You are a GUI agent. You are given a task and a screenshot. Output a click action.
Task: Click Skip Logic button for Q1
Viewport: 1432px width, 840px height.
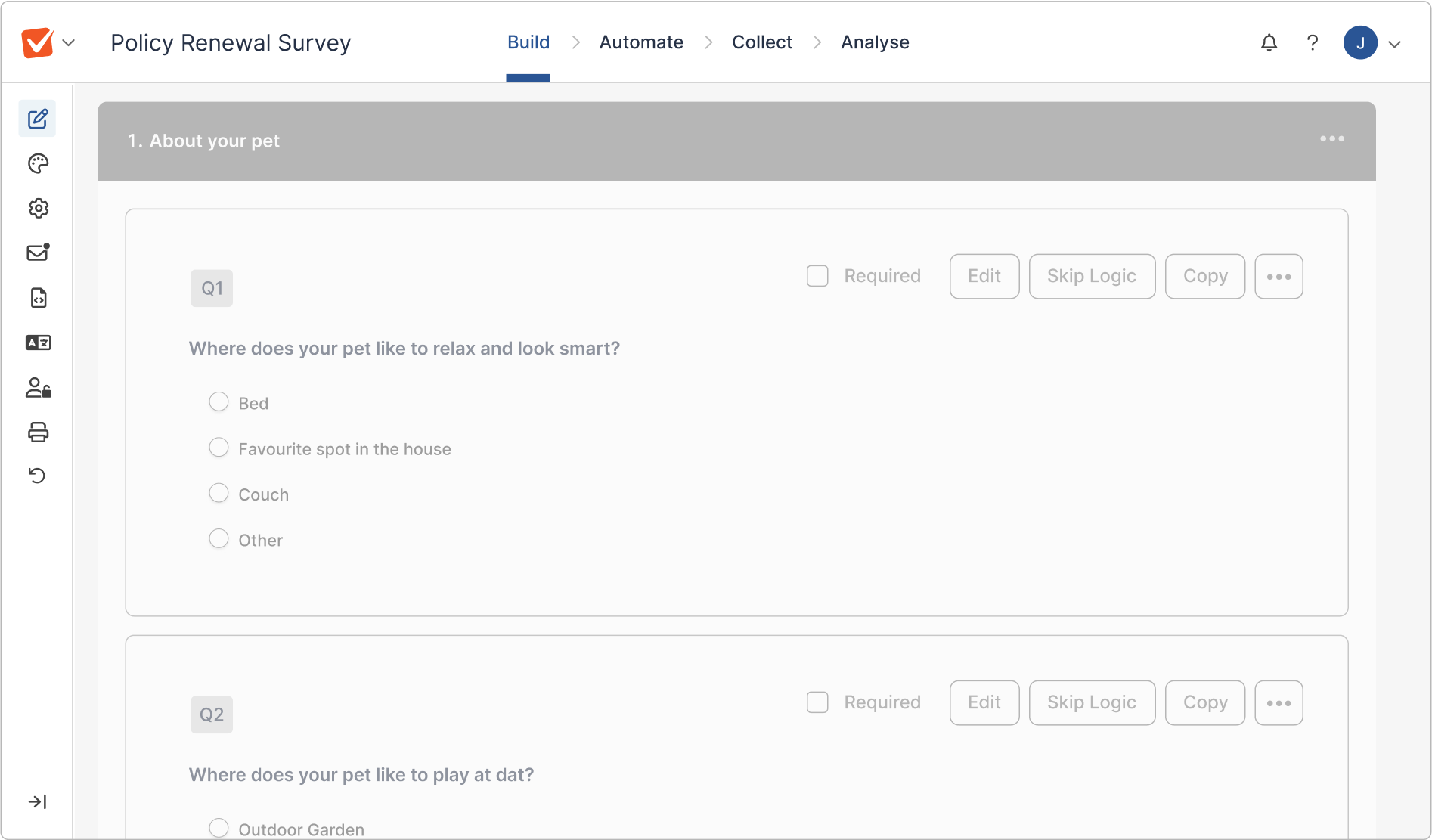(1091, 276)
